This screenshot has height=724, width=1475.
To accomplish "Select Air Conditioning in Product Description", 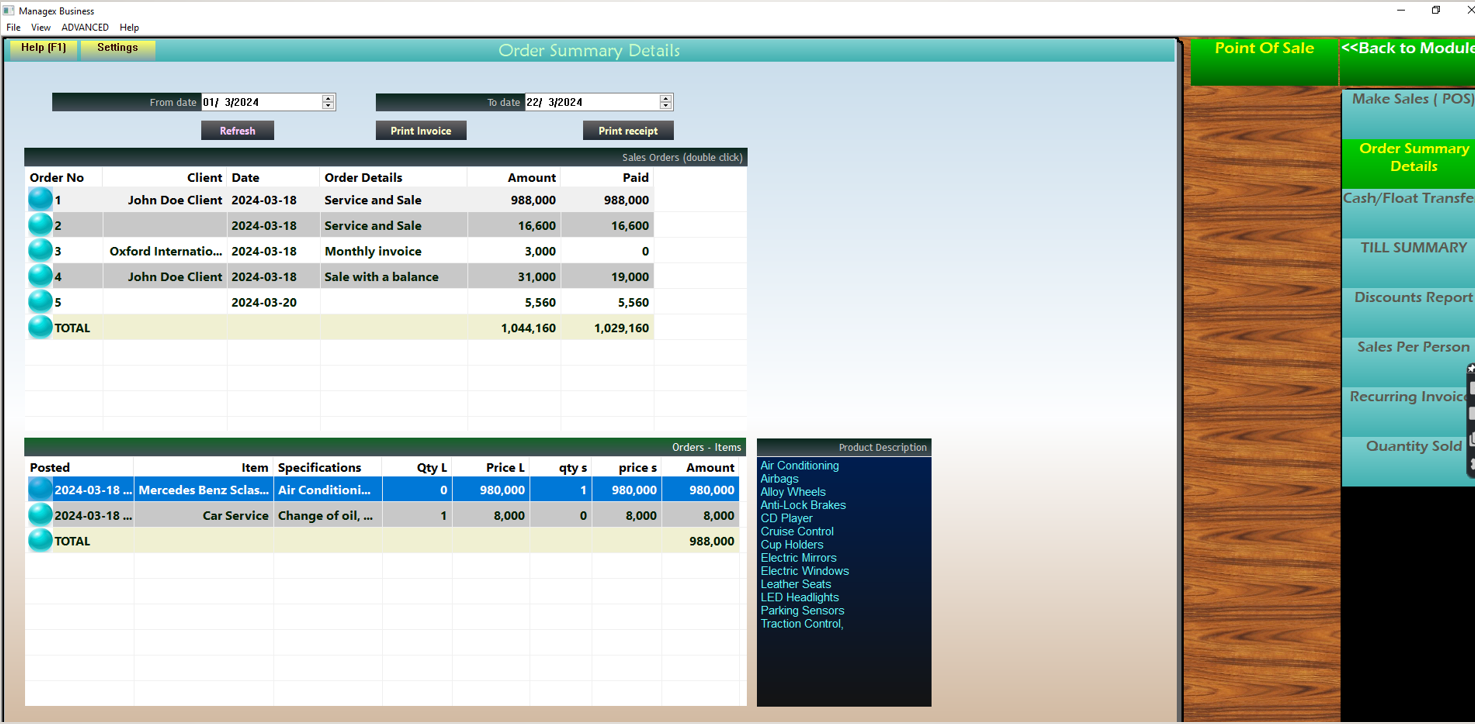I will pyautogui.click(x=799, y=465).
